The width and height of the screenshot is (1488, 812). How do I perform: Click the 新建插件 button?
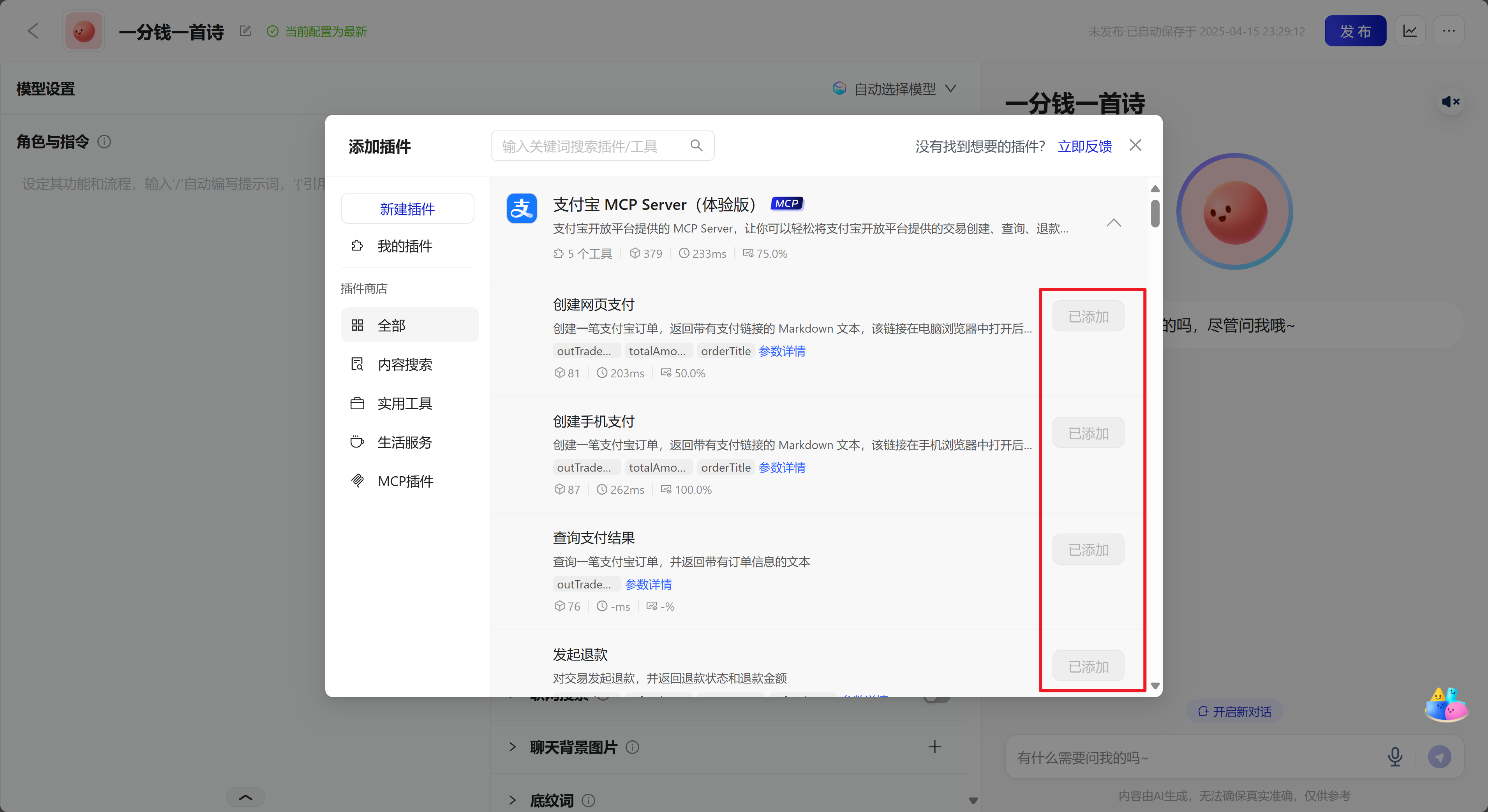407,209
